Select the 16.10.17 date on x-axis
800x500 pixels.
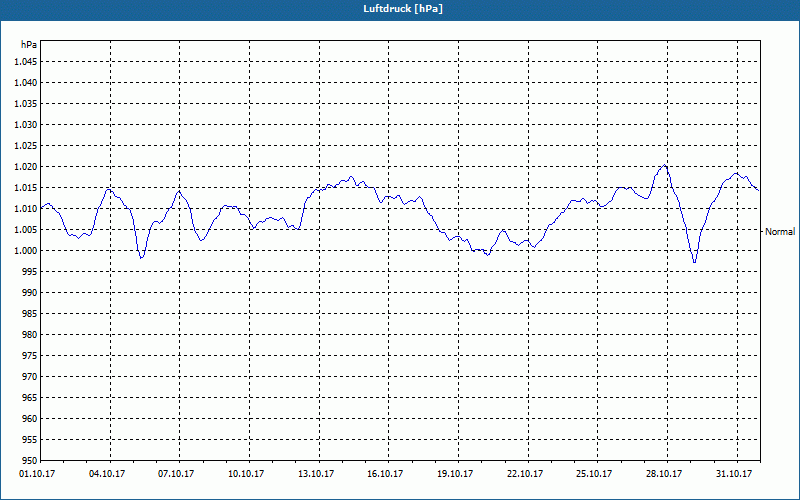coord(385,474)
